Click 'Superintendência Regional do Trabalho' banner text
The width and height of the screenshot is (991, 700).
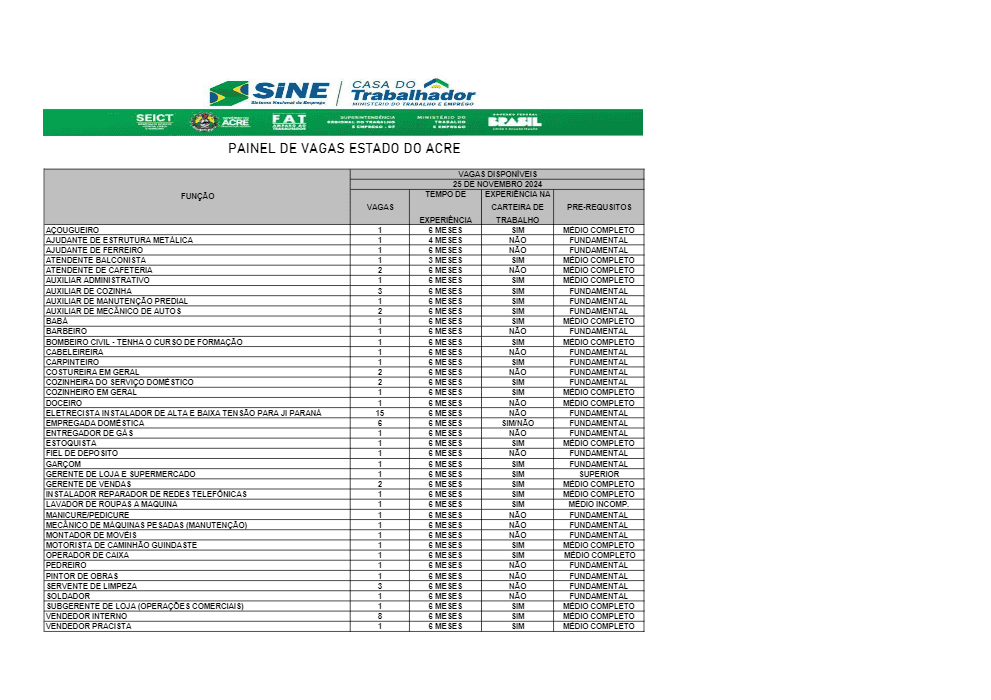pos(361,122)
